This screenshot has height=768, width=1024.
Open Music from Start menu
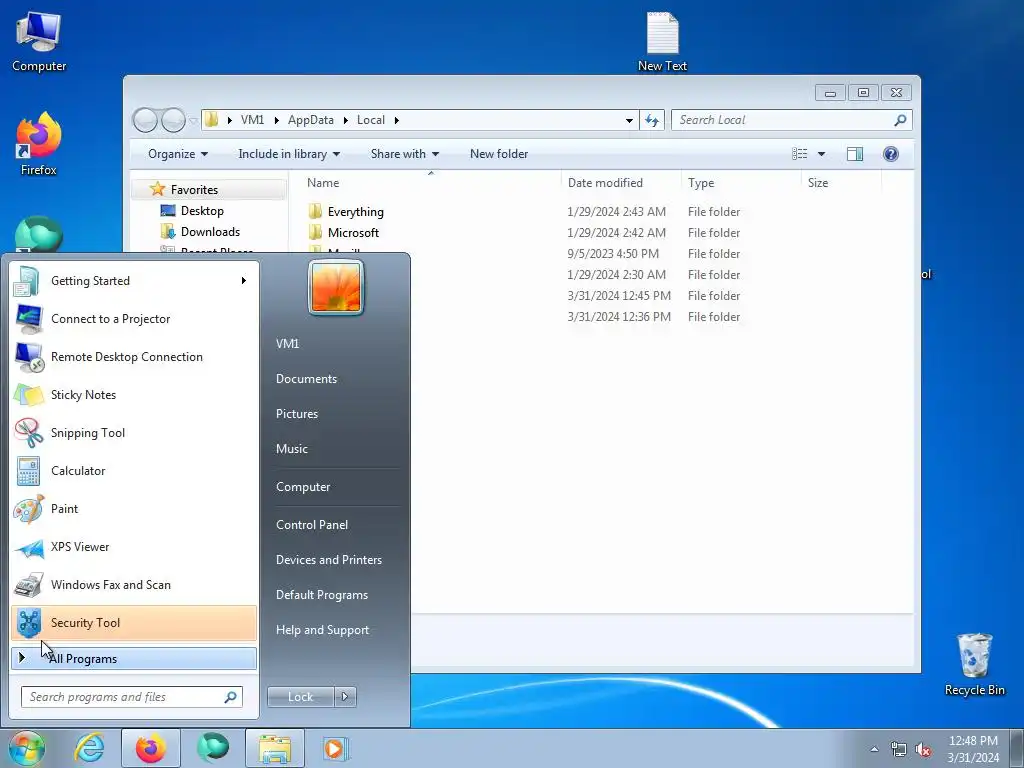pos(291,449)
